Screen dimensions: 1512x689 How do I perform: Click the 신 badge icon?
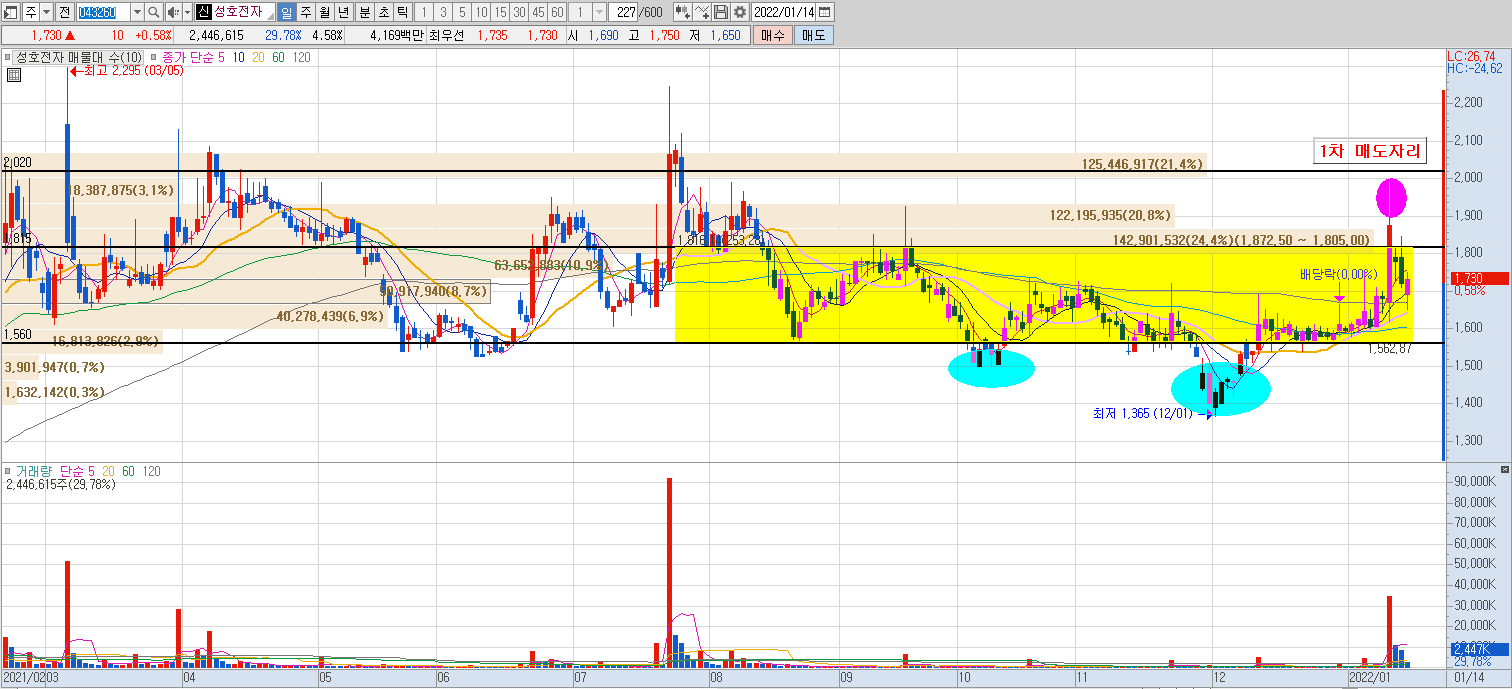[x=204, y=12]
